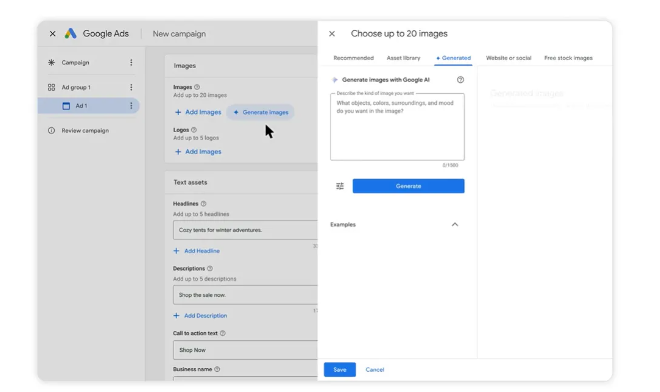Image resolution: width=660 pixels, height=392 pixels.
Task: Close the Choose up to 20 images panel
Action: [332, 34]
